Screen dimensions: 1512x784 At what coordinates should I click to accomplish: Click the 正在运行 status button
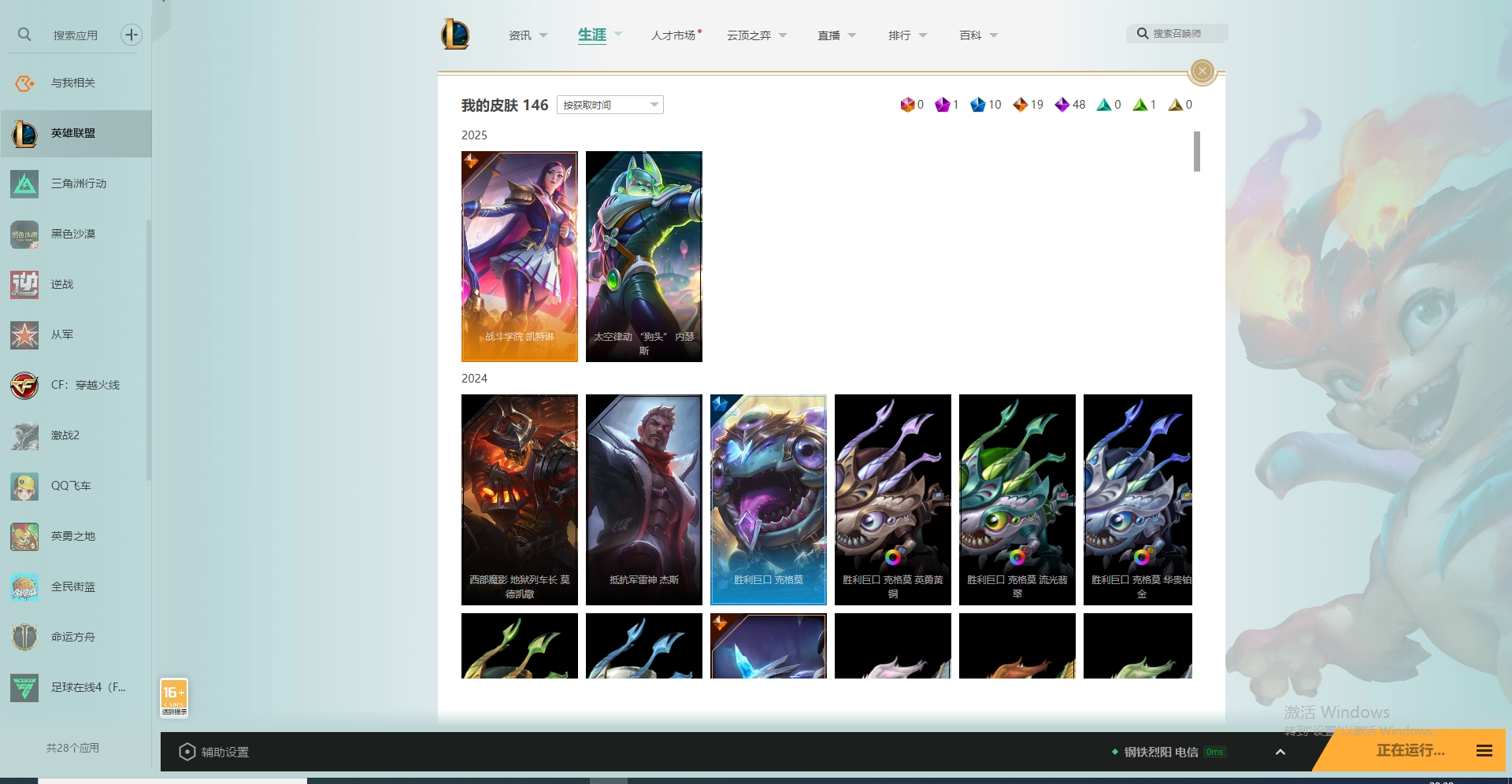[1410, 750]
